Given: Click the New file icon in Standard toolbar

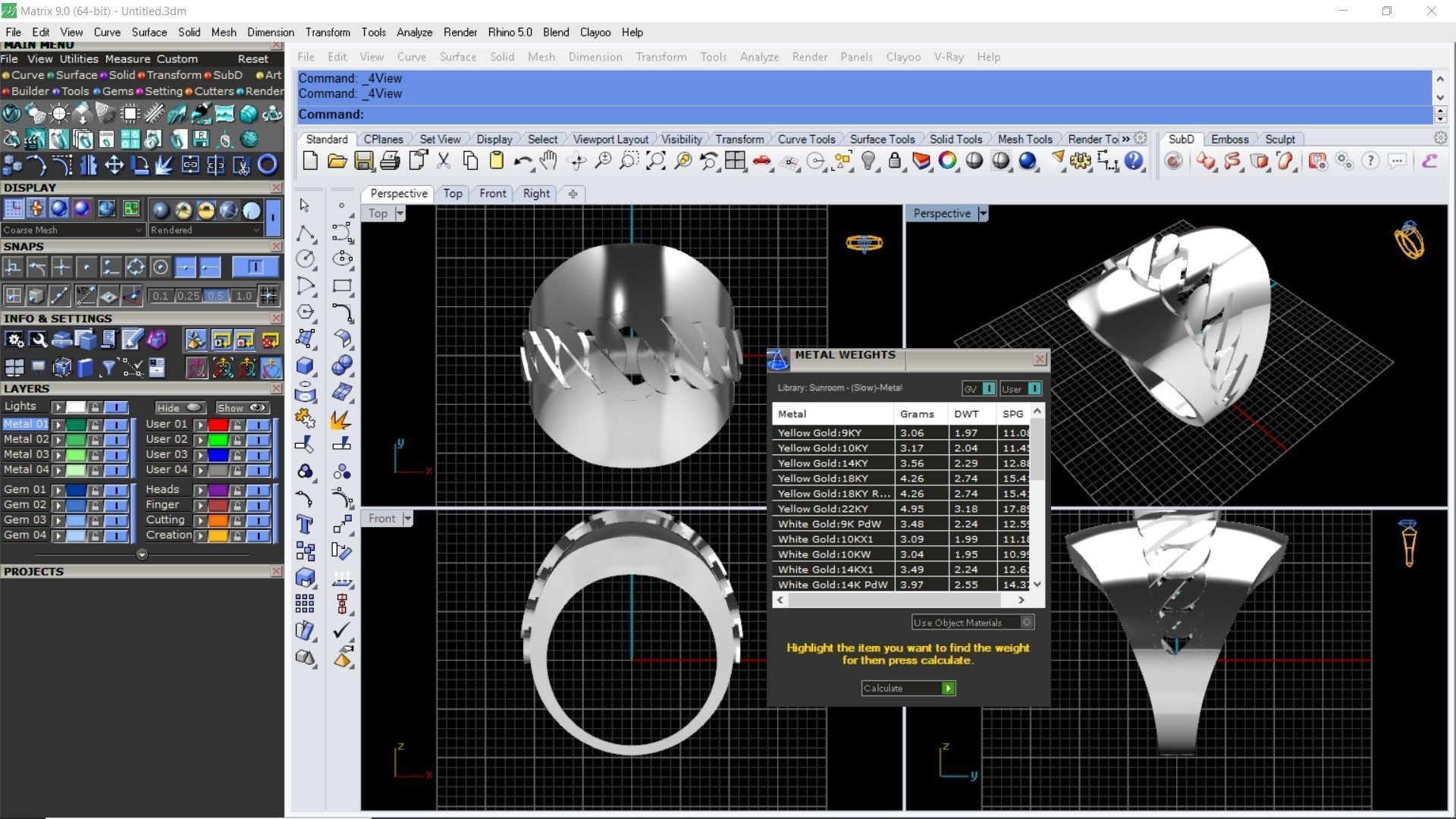Looking at the screenshot, I should [x=310, y=161].
